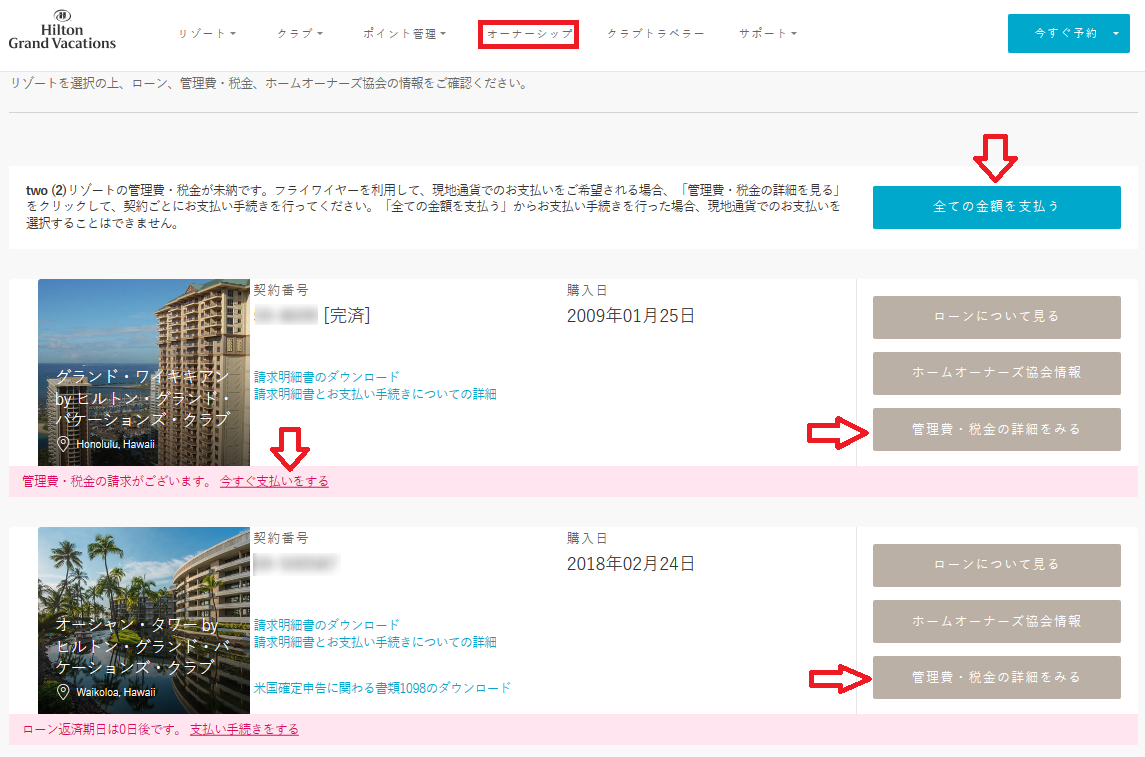Click the location pin beside Waikoloa, Hawaii
1145x757 pixels.
pos(64,692)
